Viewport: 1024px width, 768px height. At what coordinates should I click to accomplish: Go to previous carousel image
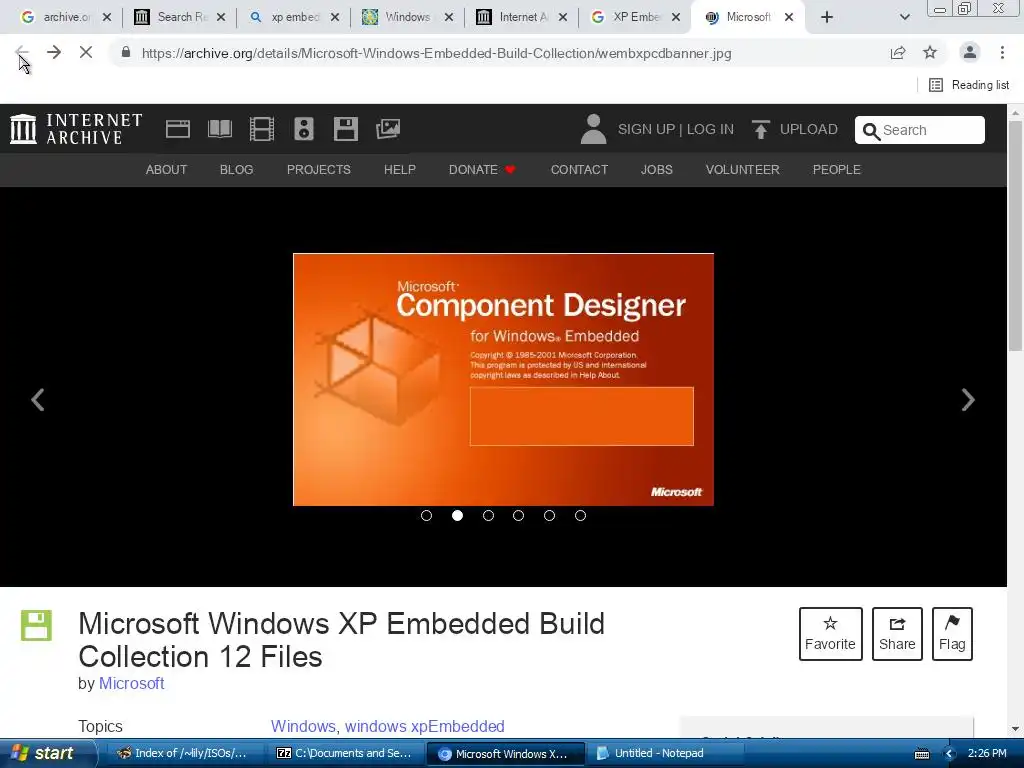pyautogui.click(x=38, y=400)
